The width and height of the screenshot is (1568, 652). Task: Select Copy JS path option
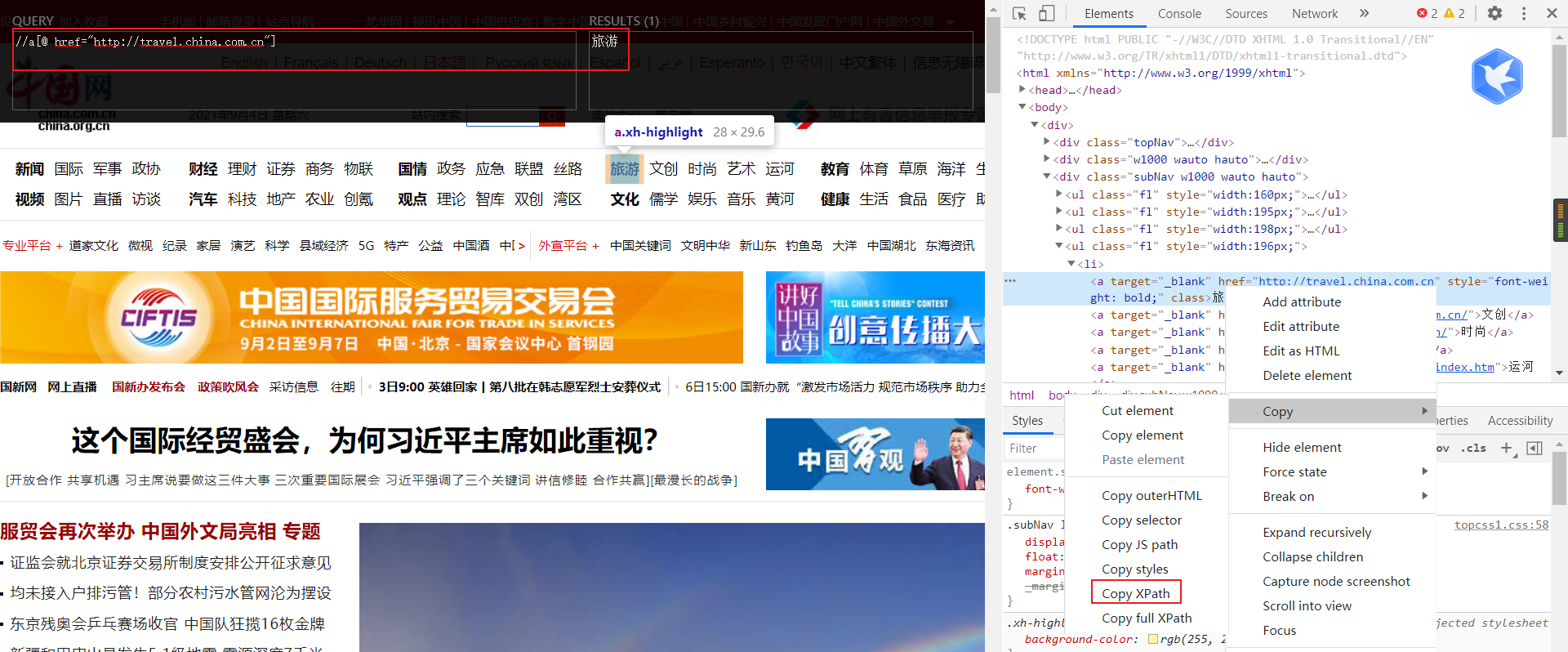(x=1139, y=544)
